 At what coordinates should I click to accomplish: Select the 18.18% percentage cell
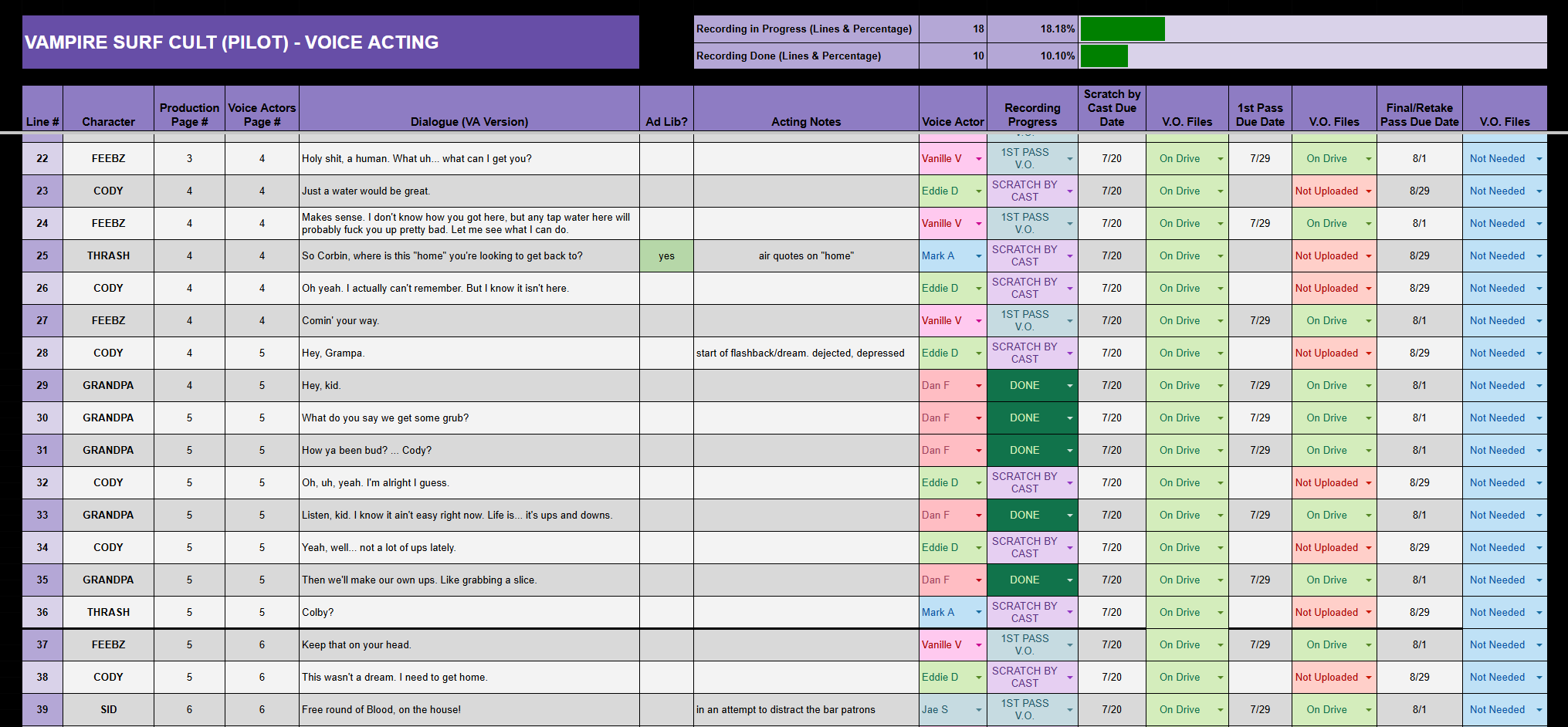point(1032,29)
